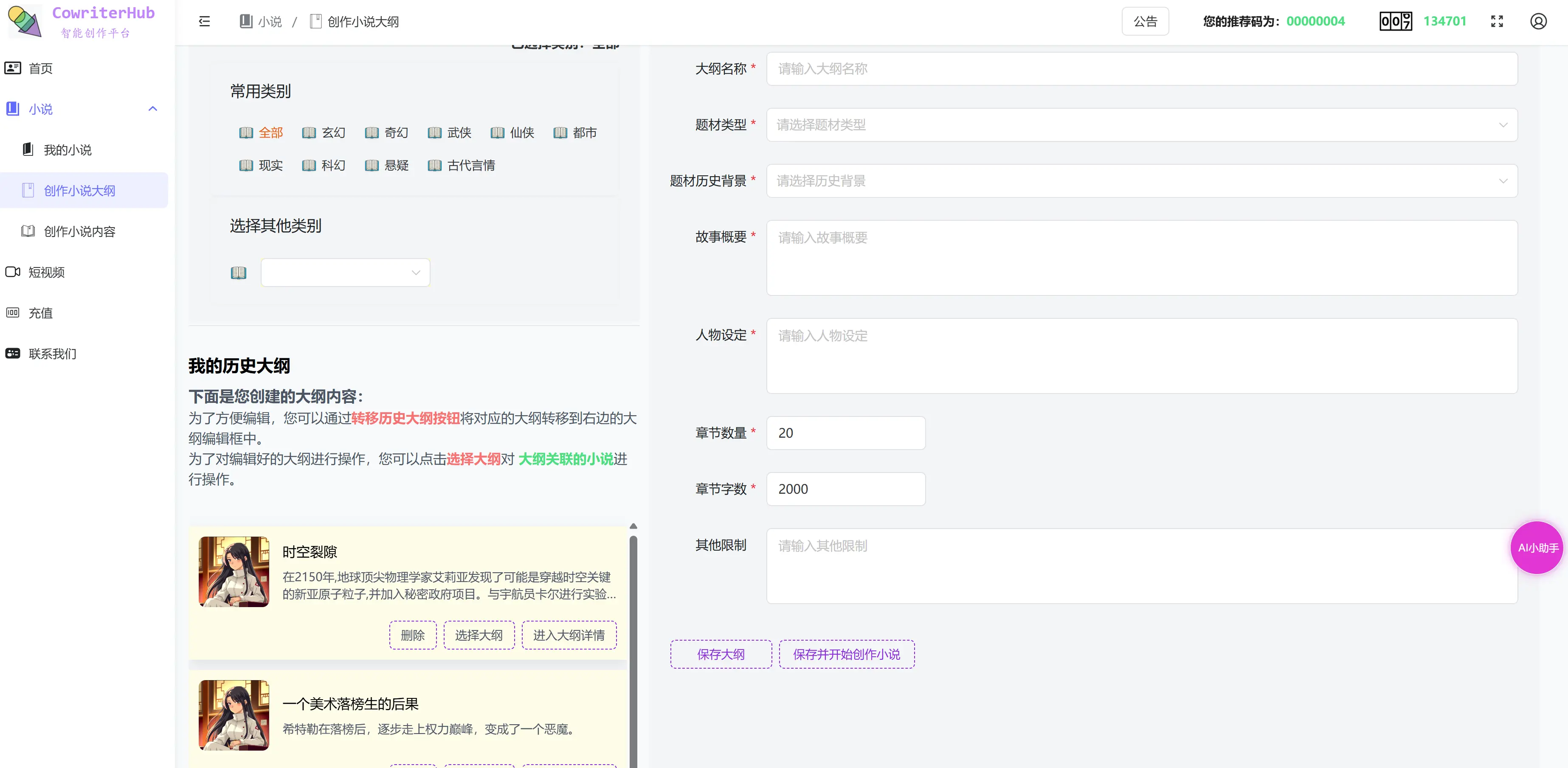Click breadcrumb 小说 link

[270, 22]
